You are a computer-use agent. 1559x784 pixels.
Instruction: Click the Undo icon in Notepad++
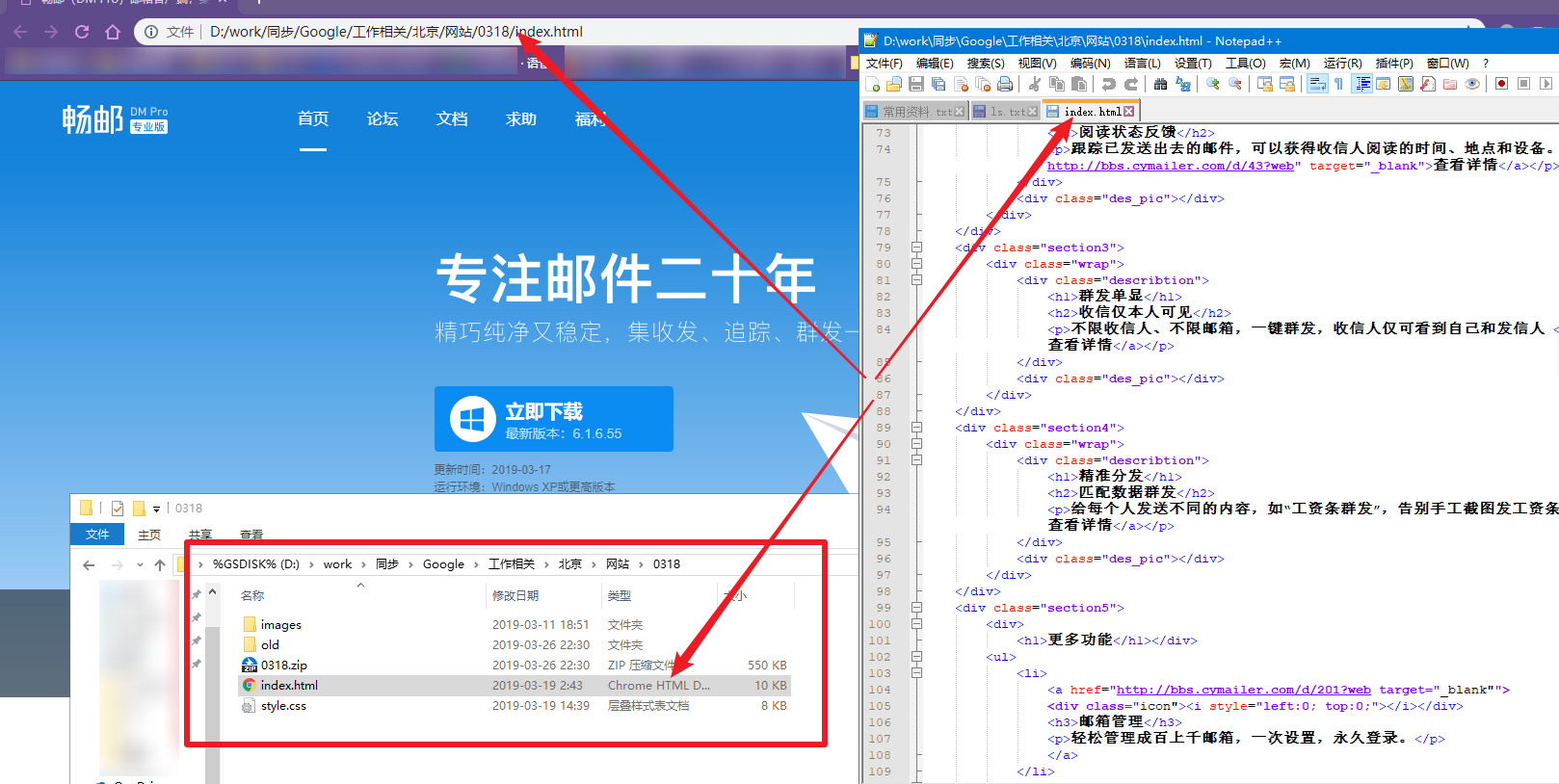coord(1109,85)
